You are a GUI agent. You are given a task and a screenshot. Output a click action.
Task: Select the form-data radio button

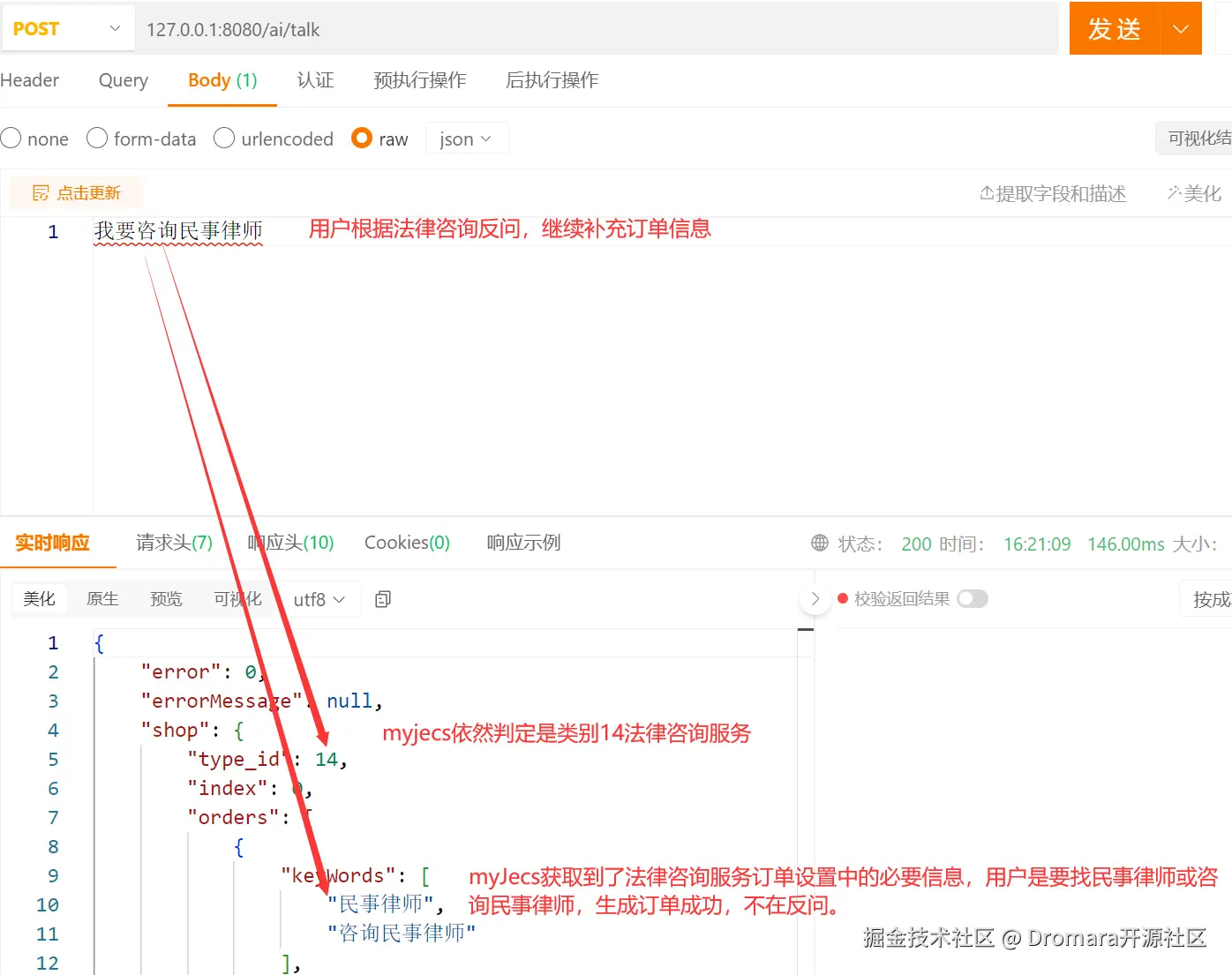[x=97, y=138]
